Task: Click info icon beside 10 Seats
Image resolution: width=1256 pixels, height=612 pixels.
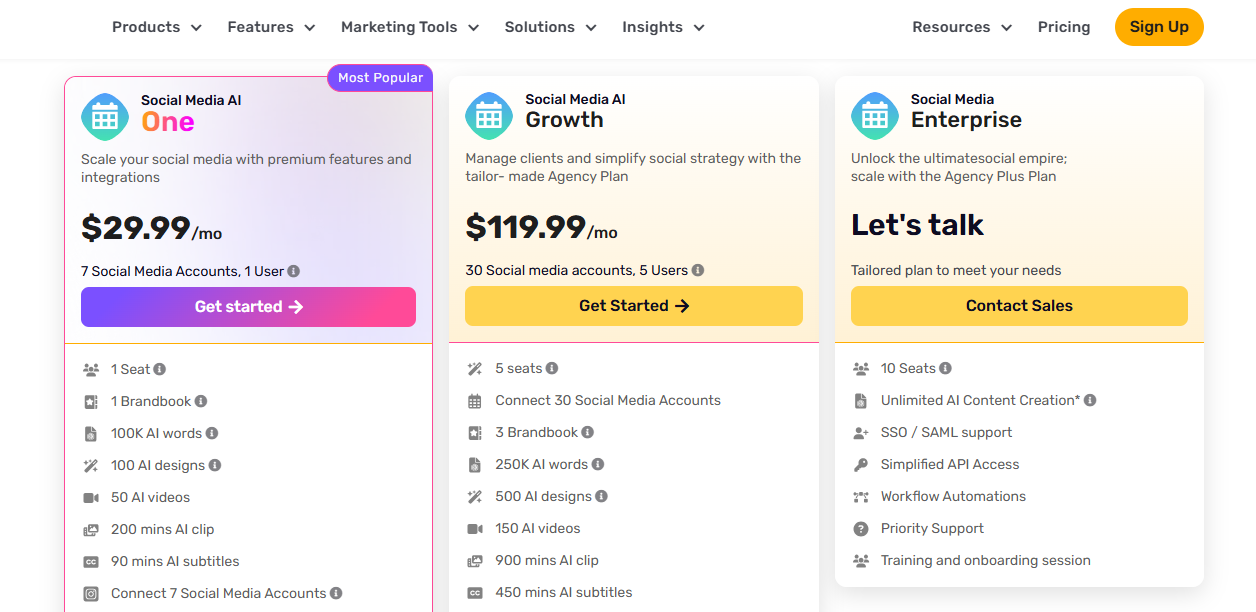Action: point(946,368)
